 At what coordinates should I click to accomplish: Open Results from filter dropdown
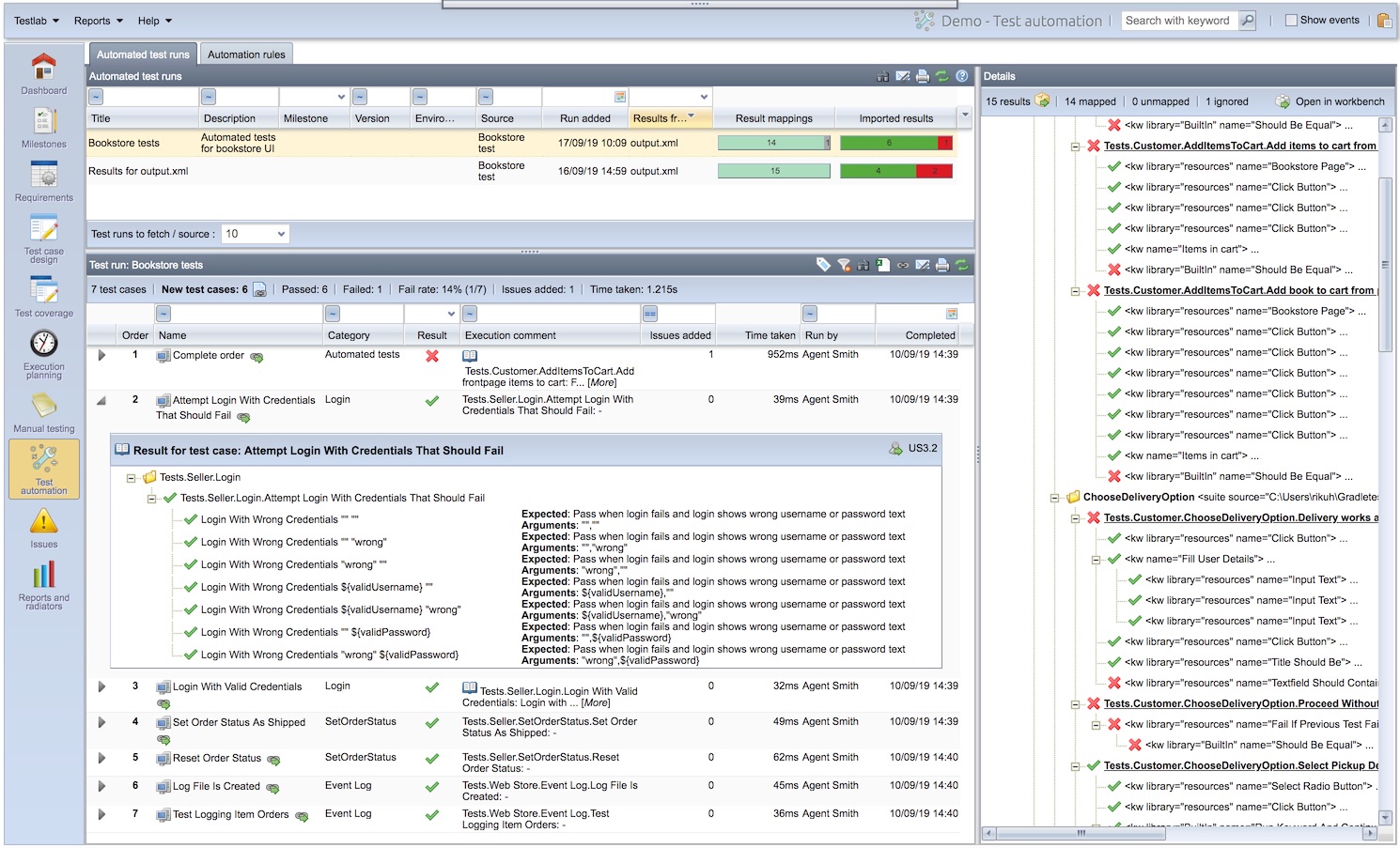point(704,97)
